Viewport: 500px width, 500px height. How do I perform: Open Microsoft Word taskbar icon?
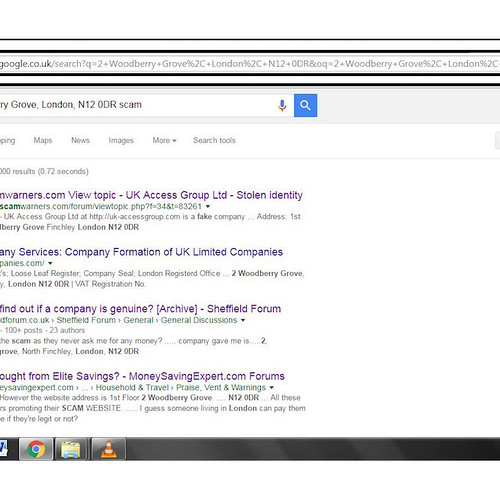[x=4, y=449]
